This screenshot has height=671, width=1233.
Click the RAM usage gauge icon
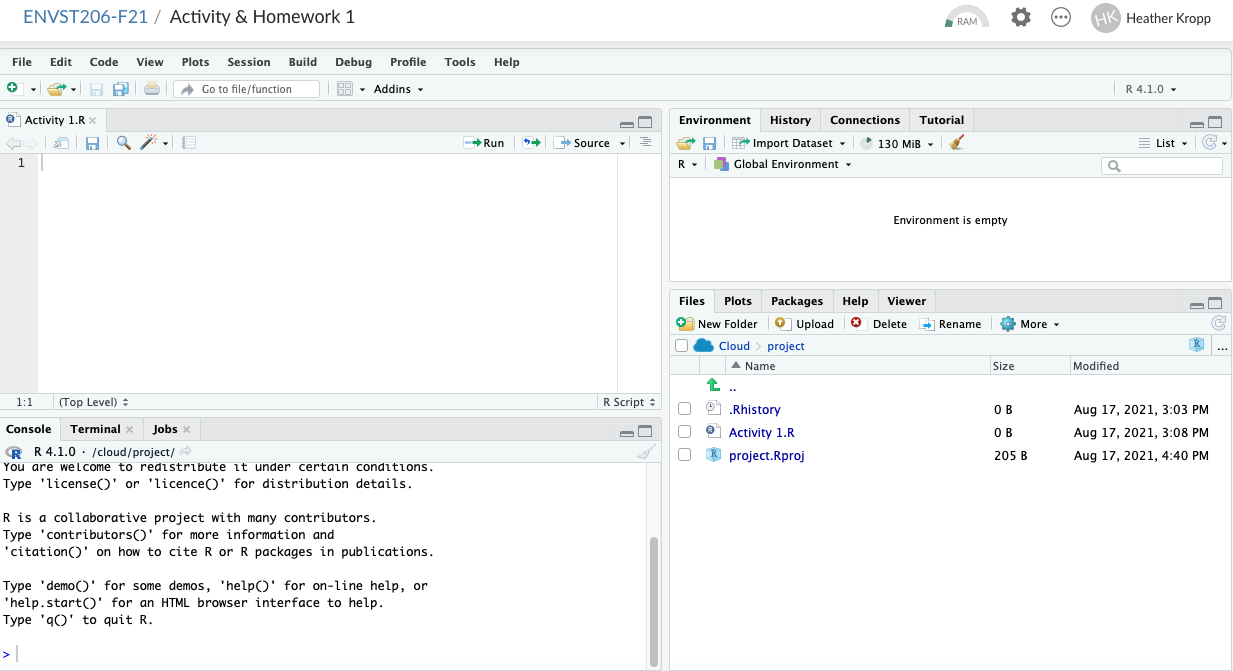coord(966,18)
